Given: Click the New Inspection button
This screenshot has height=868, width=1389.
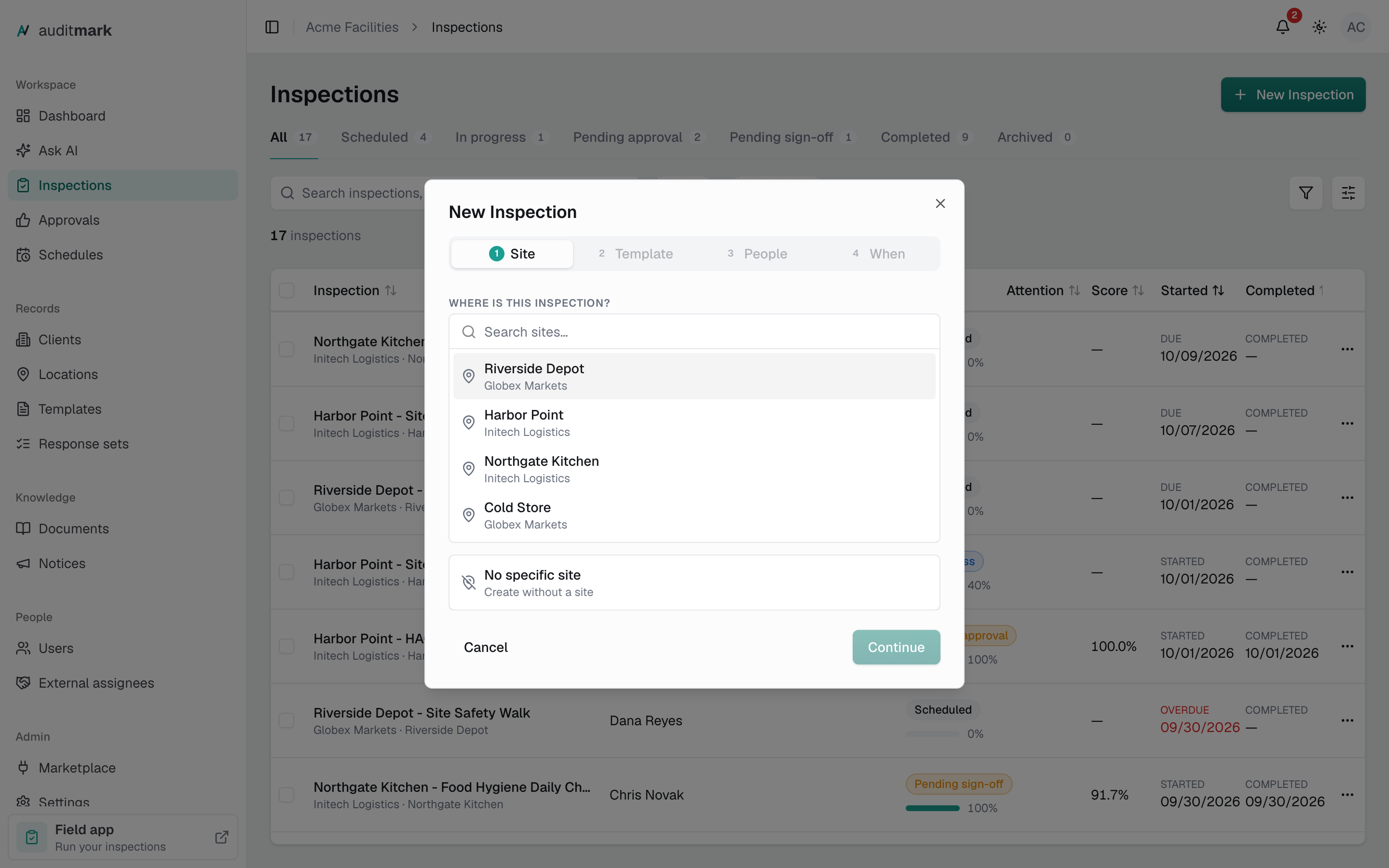Looking at the screenshot, I should click(1293, 95).
